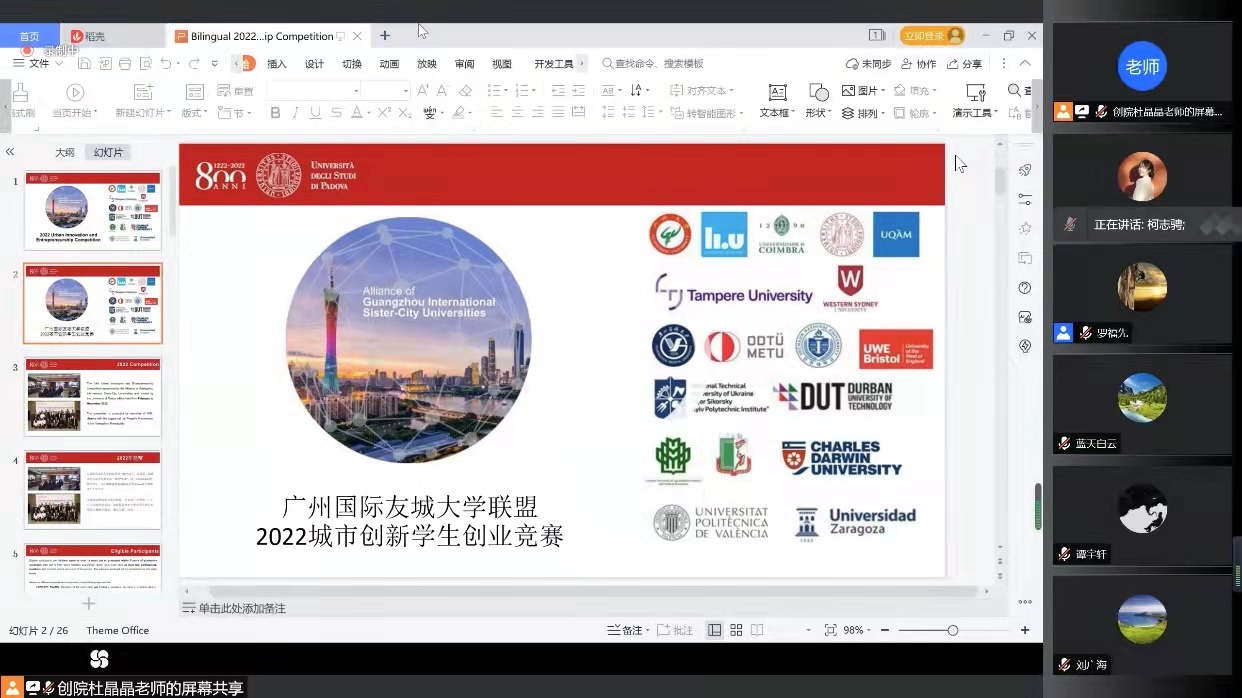The height and width of the screenshot is (698, 1242).
Task: Click the Clear Formatting eraser icon
Action: (x=465, y=90)
